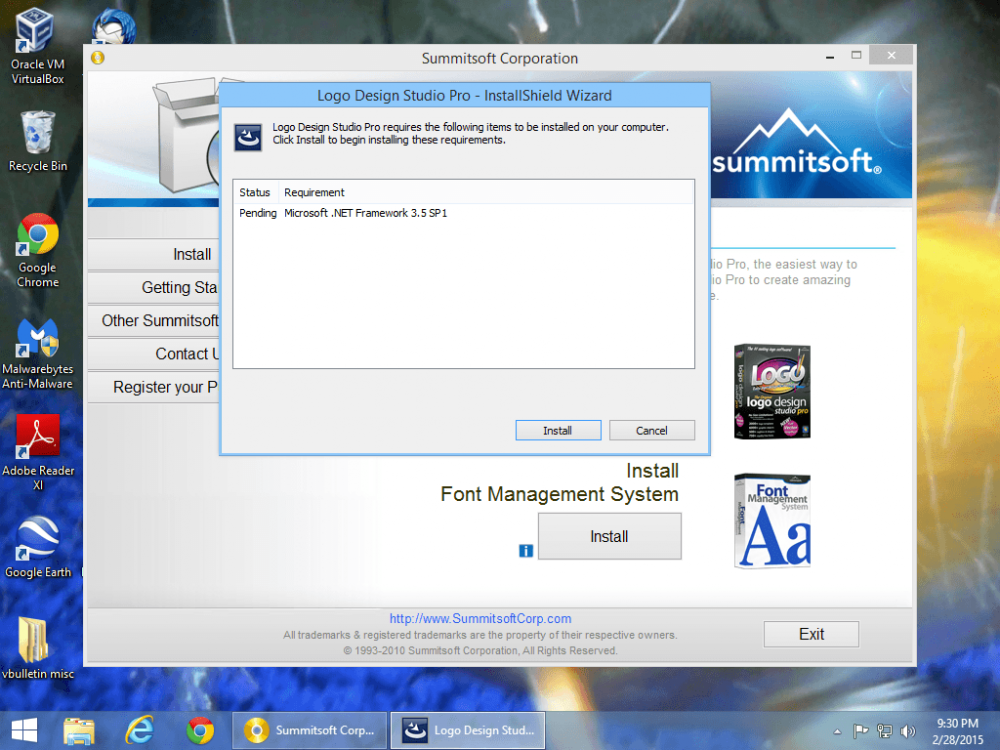The width and height of the screenshot is (1000, 750).
Task: Open Contact Us sidebar item
Action: click(x=154, y=353)
